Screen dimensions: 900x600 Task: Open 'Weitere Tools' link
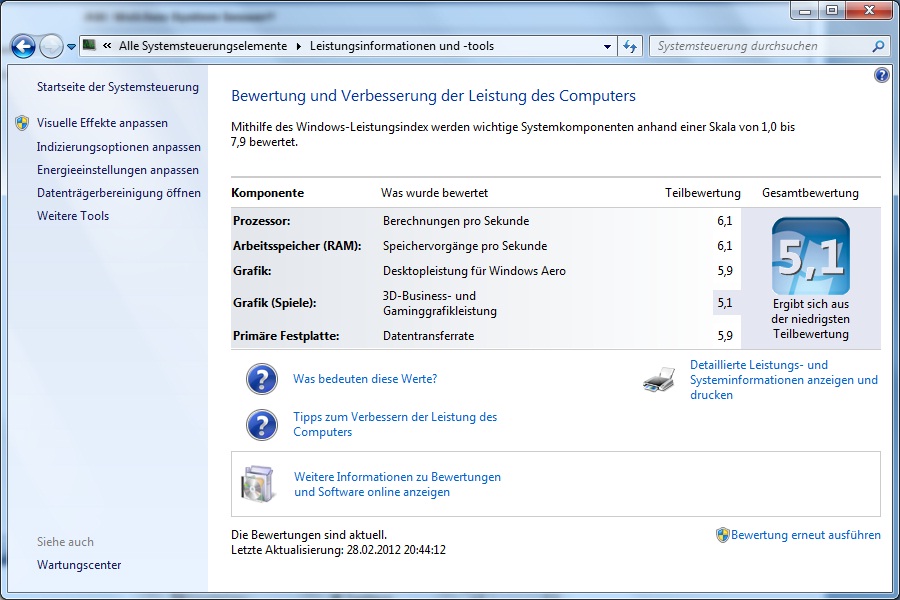73,216
